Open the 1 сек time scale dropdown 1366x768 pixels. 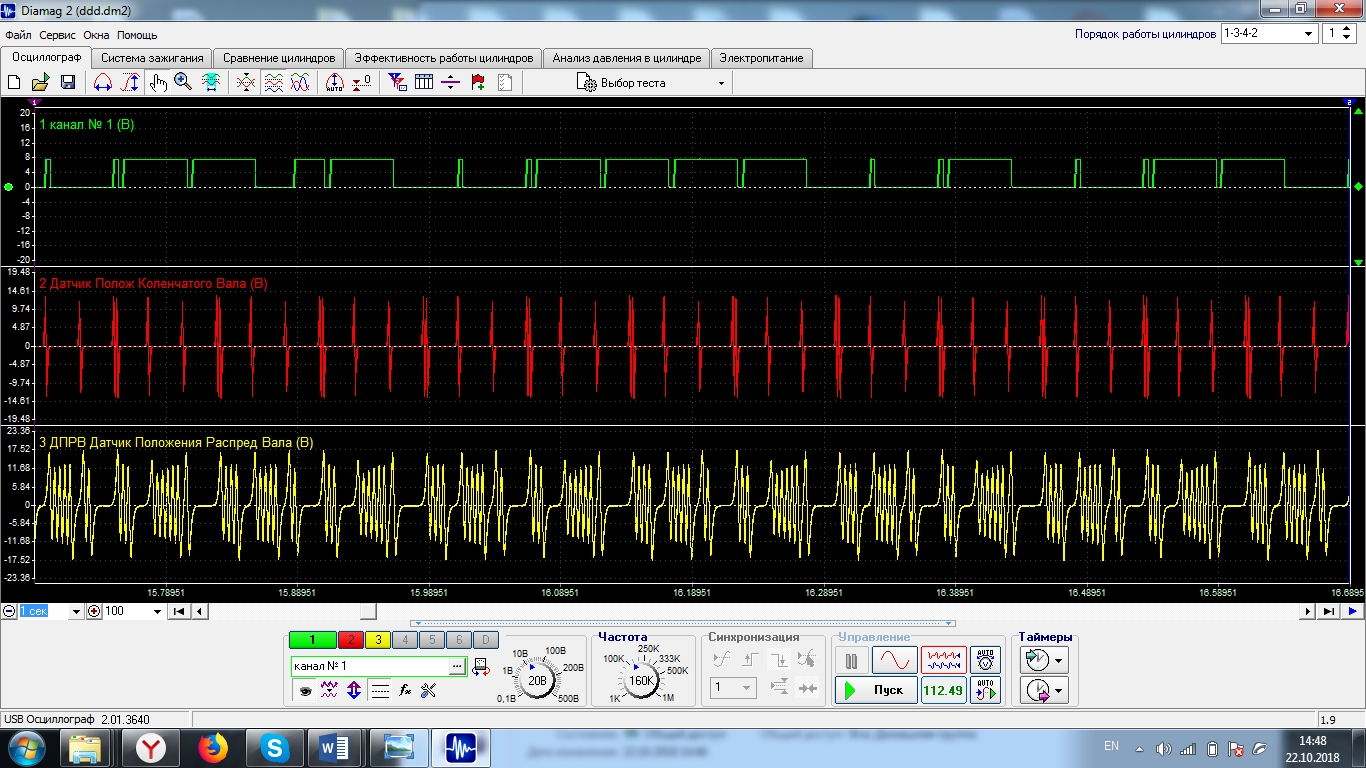(x=75, y=611)
